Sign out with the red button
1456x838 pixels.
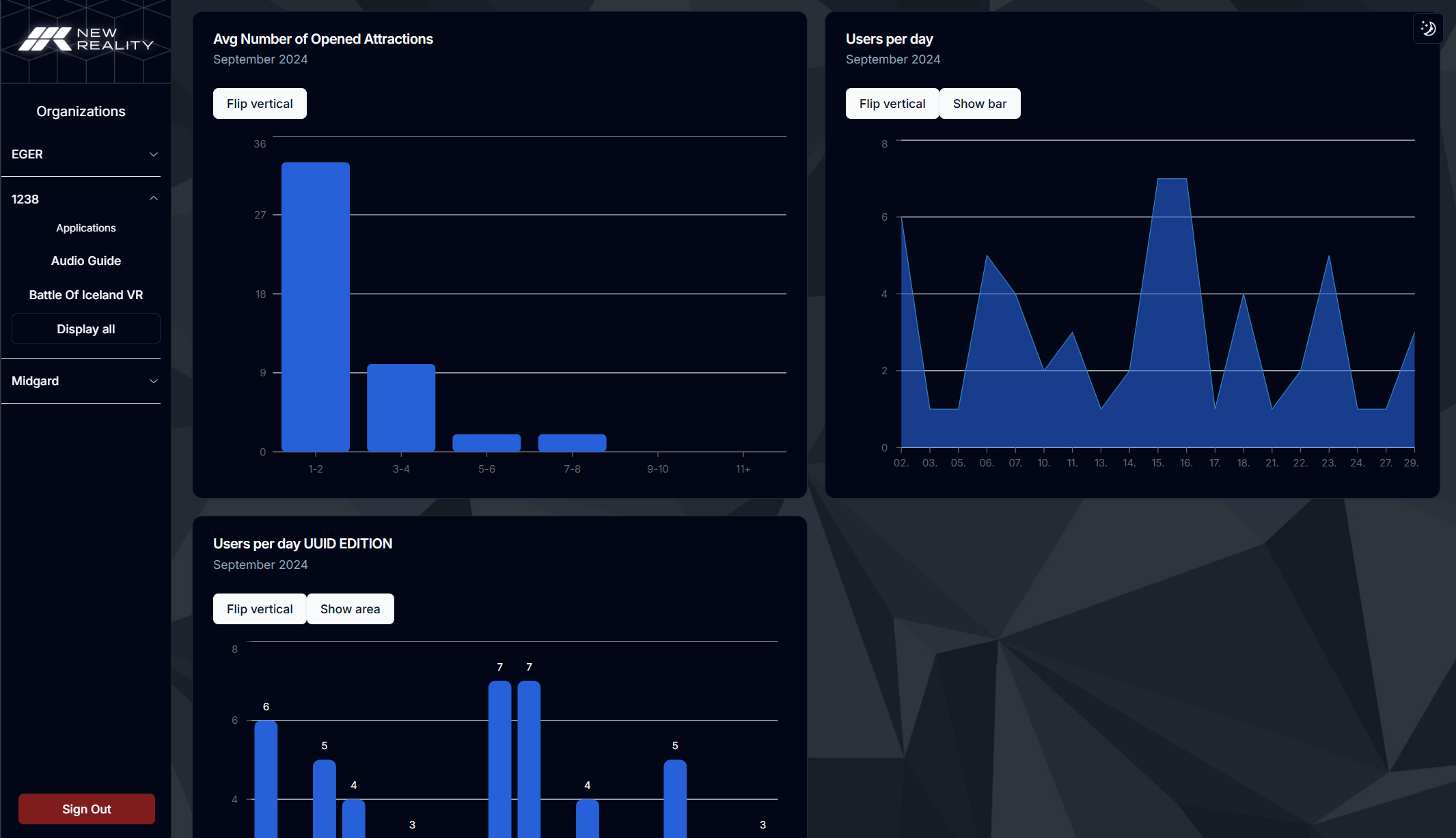click(87, 809)
